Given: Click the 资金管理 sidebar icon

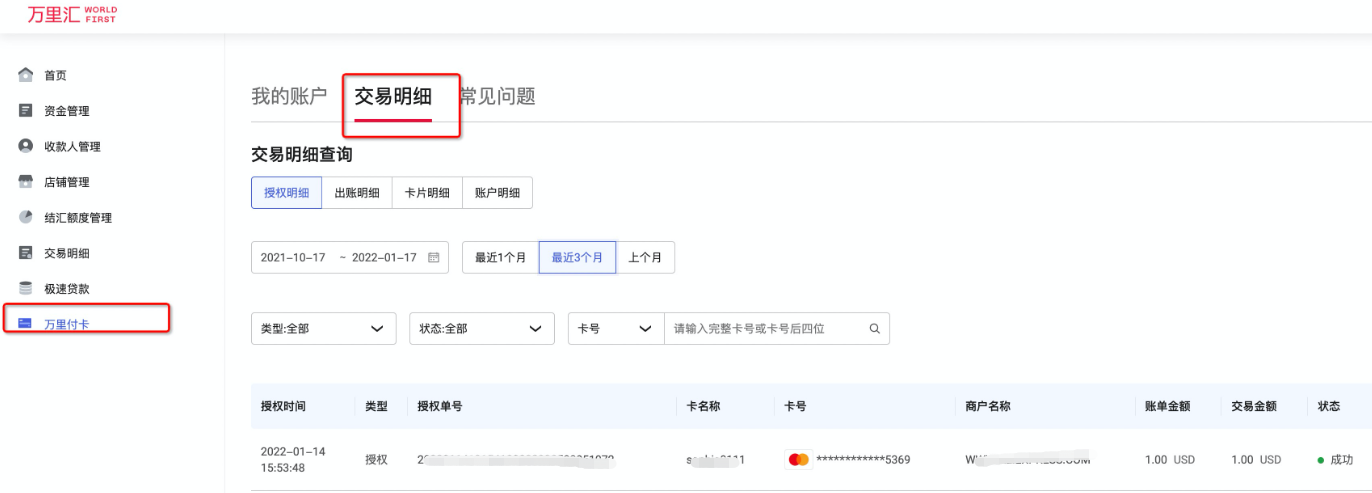Looking at the screenshot, I should 26,111.
